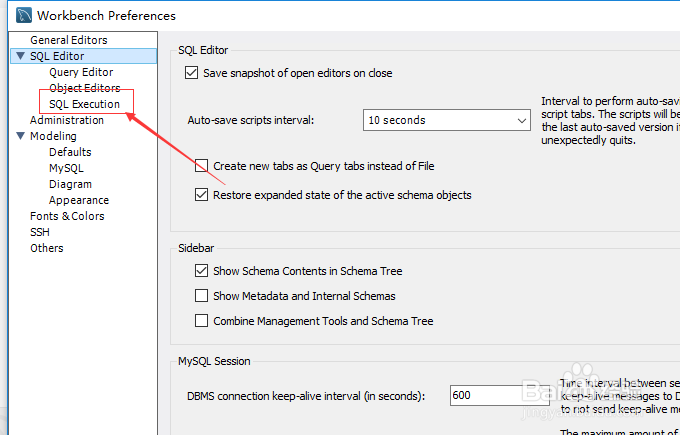Open Modeling MySQL page
The image size is (680, 435).
(x=66, y=168)
